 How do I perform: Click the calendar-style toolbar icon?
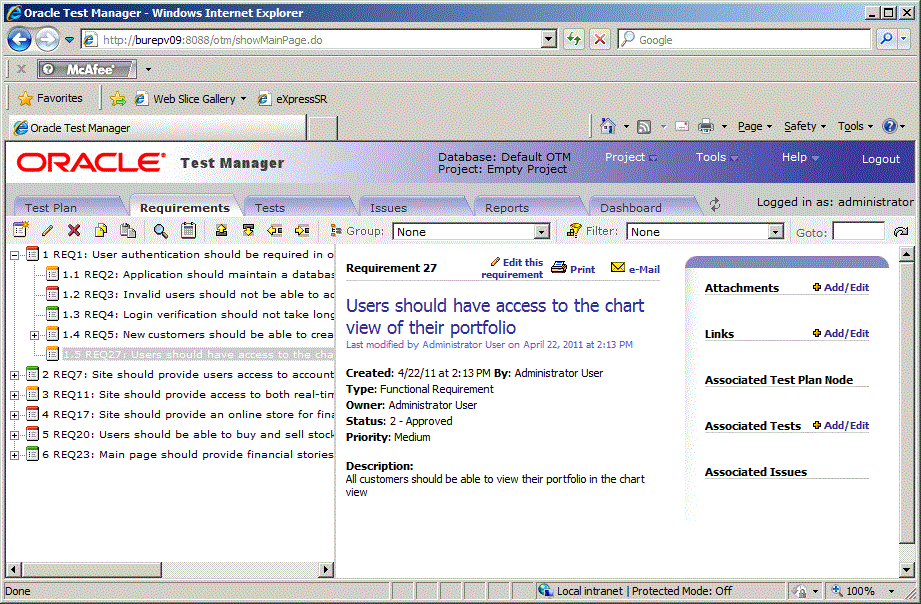pyautogui.click(x=189, y=230)
